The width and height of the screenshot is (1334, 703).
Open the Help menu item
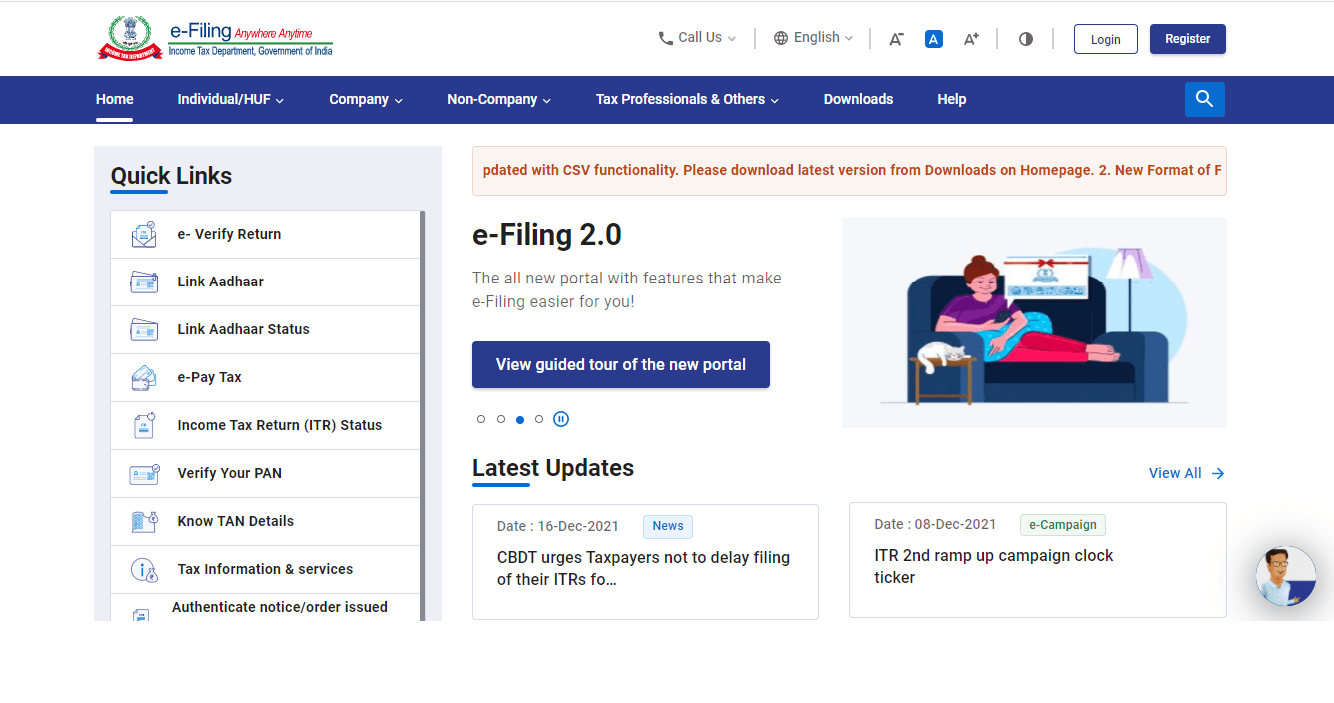pos(952,99)
